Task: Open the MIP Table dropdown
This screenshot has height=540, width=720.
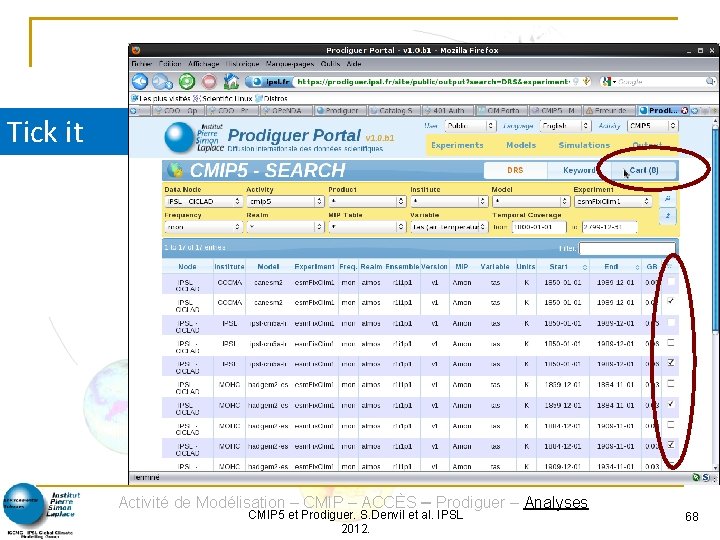Action: [x=367, y=227]
